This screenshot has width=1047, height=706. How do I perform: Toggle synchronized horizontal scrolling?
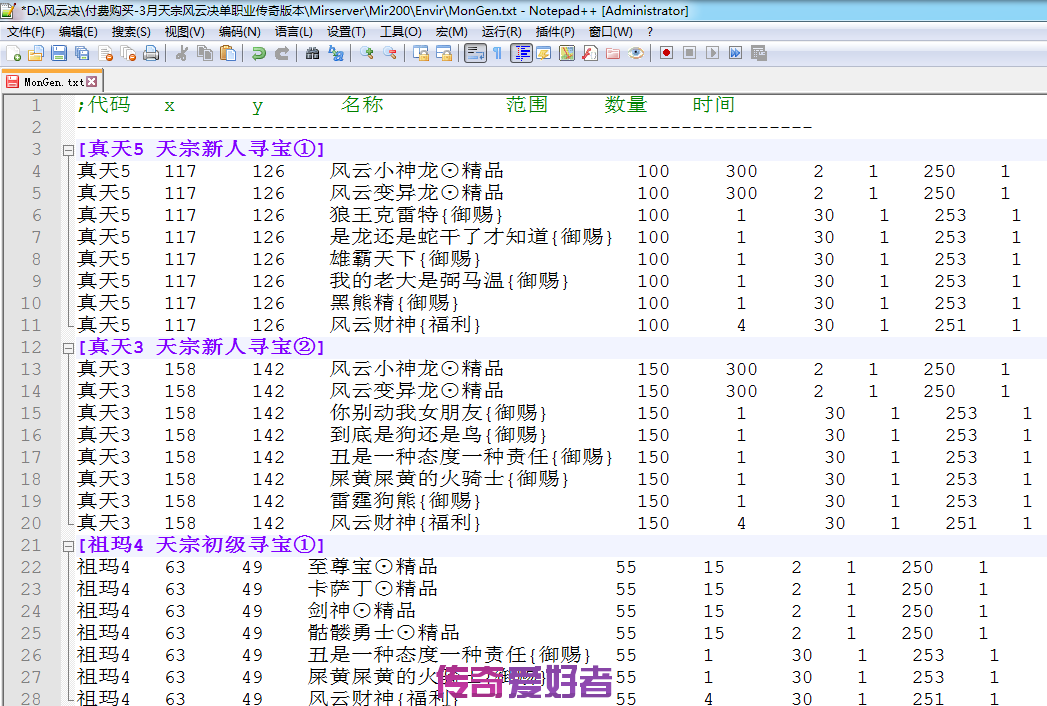(x=444, y=53)
